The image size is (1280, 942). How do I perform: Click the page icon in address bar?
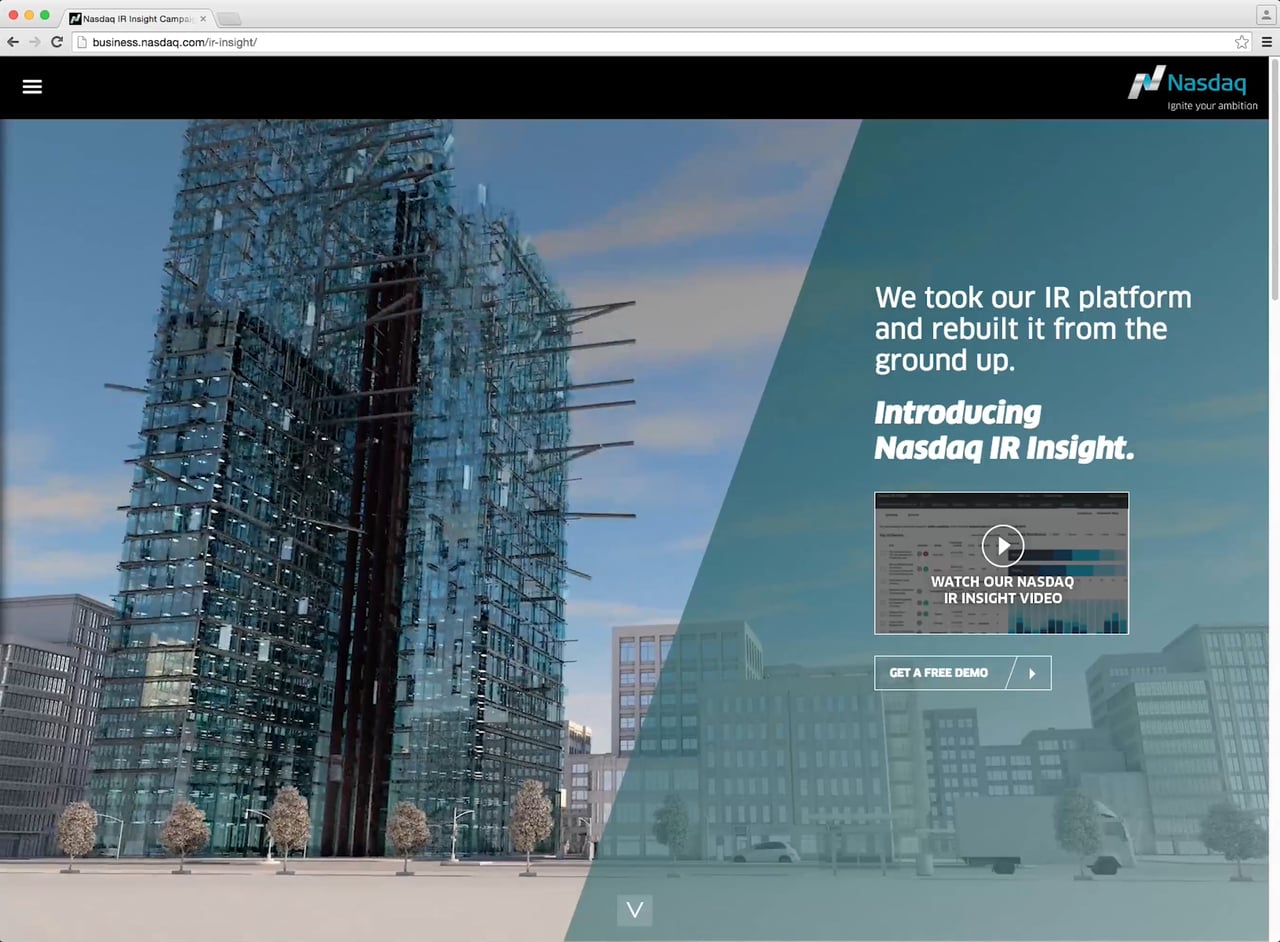click(x=83, y=42)
